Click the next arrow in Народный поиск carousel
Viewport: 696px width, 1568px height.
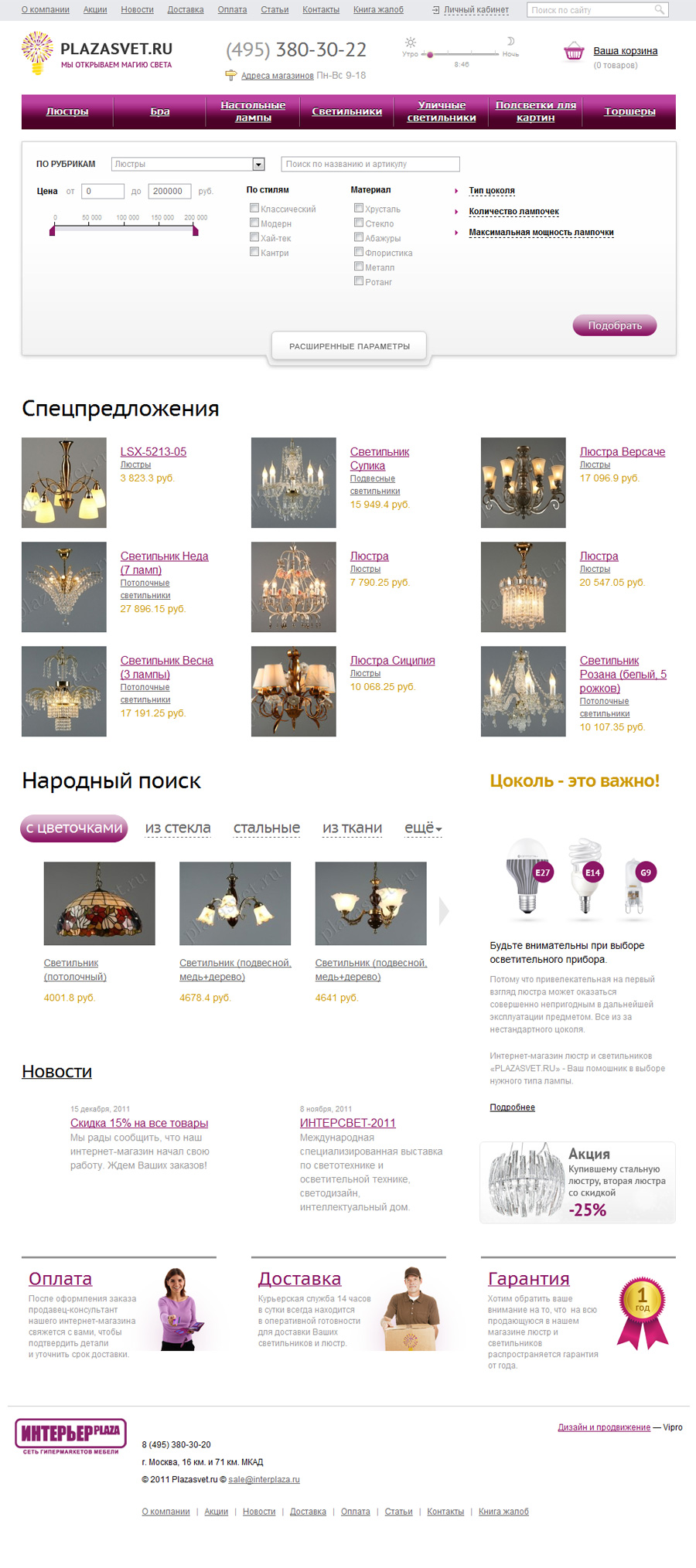[444, 910]
